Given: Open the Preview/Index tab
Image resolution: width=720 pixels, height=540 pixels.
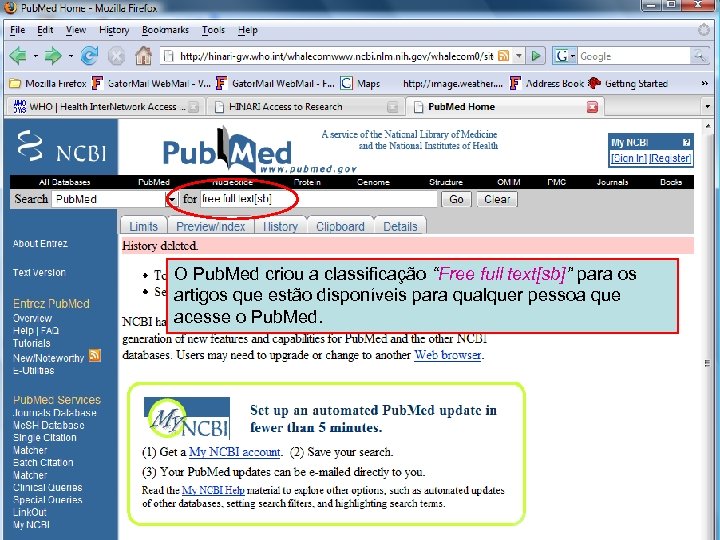Looking at the screenshot, I should coord(211,226).
